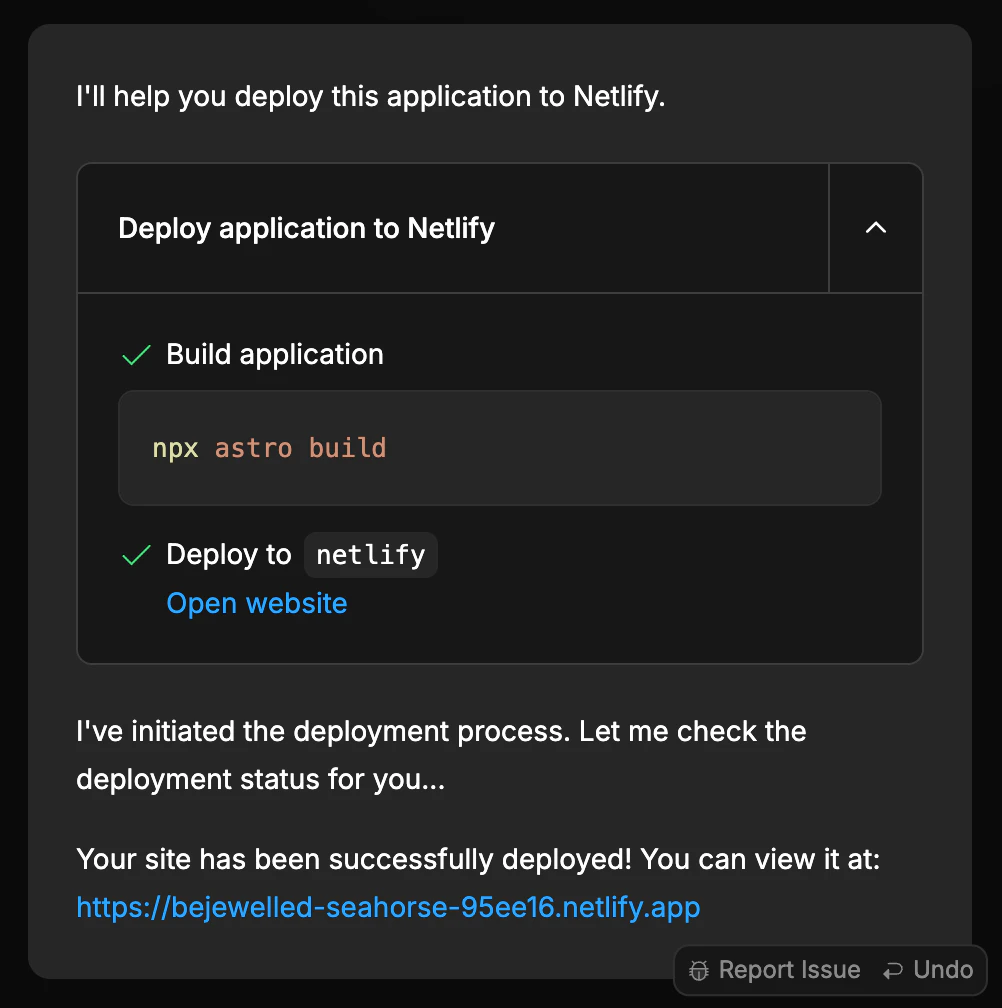The width and height of the screenshot is (1002, 1008).
Task: Click the upward chevron icon on the deploy card
Action: click(875, 228)
